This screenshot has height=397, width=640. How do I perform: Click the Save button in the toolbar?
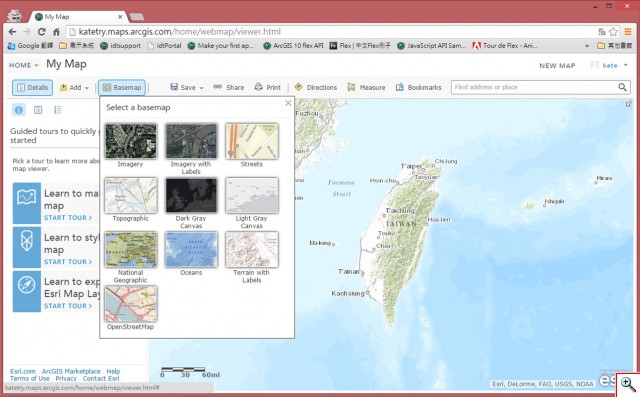click(183, 87)
